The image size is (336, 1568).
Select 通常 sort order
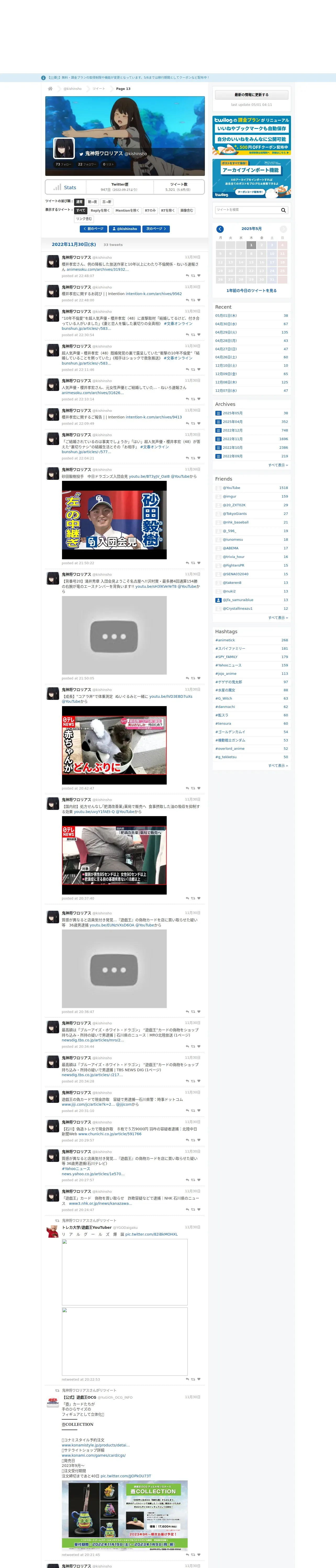tap(79, 202)
